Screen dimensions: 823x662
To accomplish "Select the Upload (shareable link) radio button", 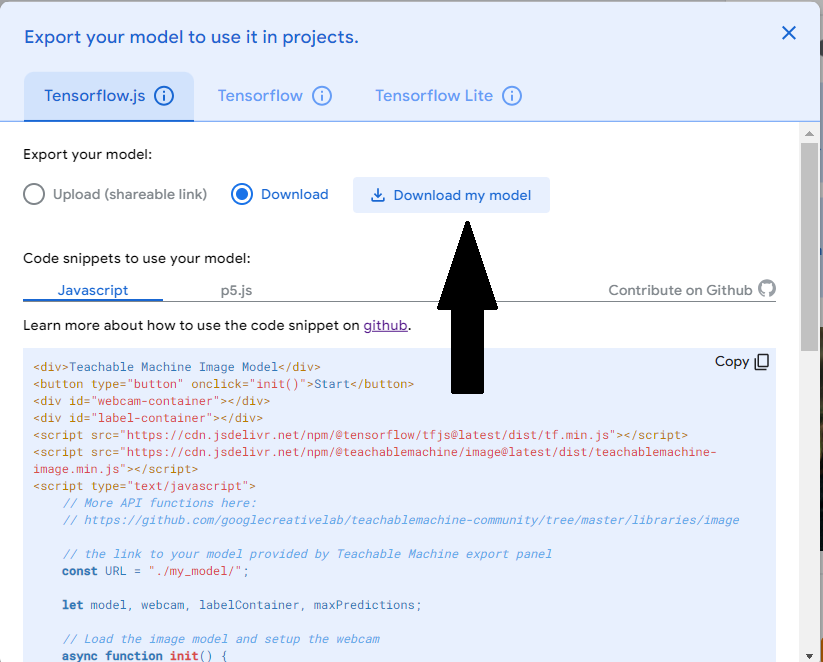I will click(x=34, y=194).
